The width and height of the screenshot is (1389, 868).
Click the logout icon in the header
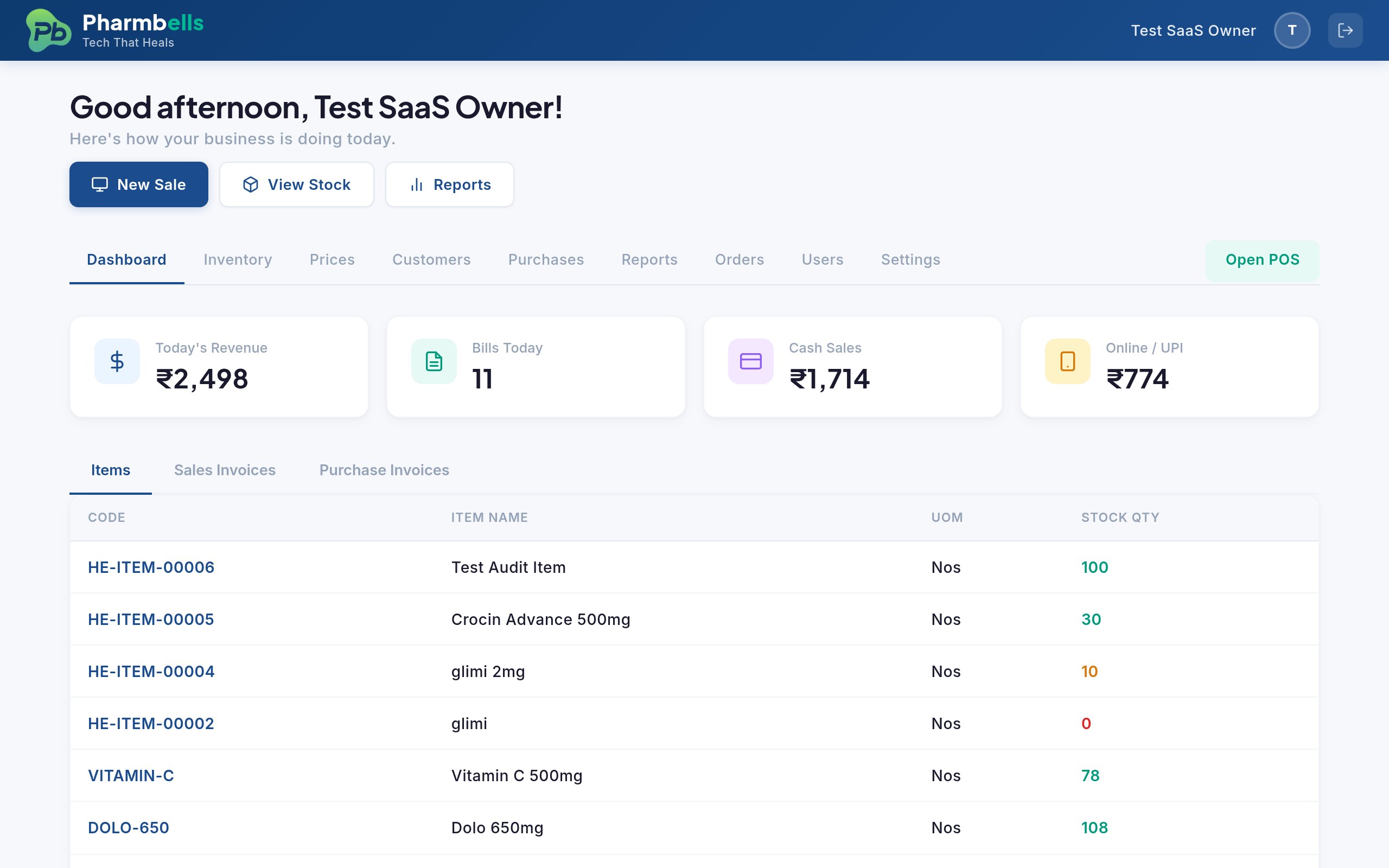coord(1346,30)
